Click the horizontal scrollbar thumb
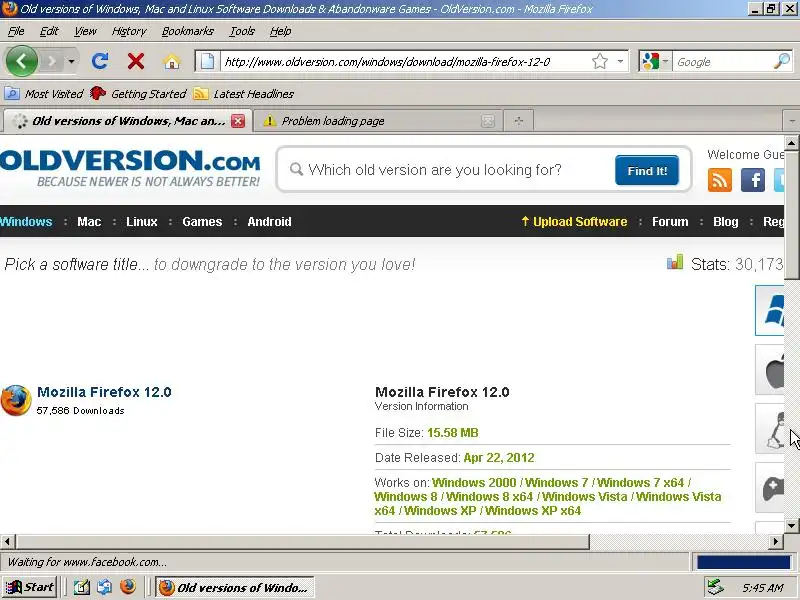The image size is (800, 600). [303, 541]
